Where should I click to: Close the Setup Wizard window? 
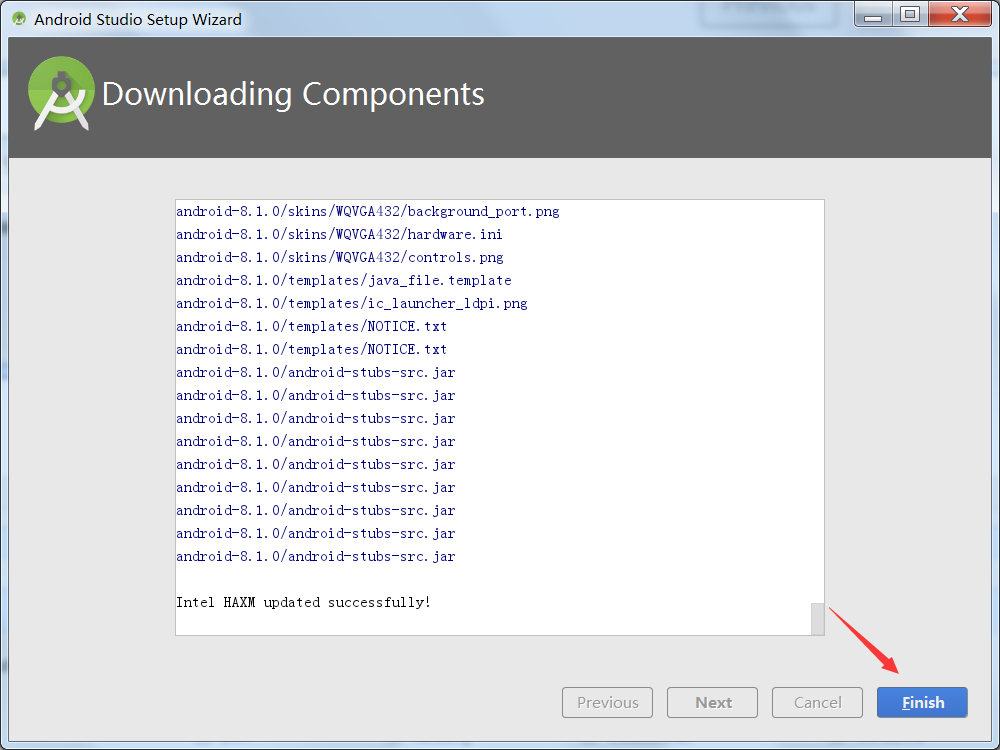(960, 14)
